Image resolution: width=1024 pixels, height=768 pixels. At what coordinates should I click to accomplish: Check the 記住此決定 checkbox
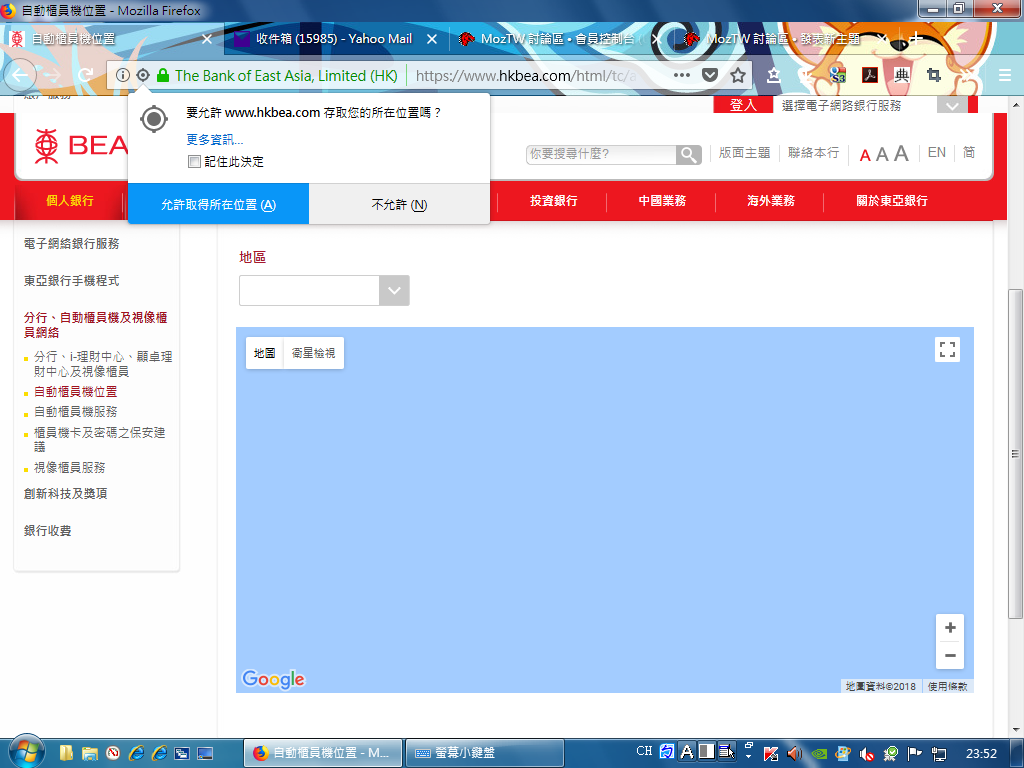pyautogui.click(x=194, y=162)
